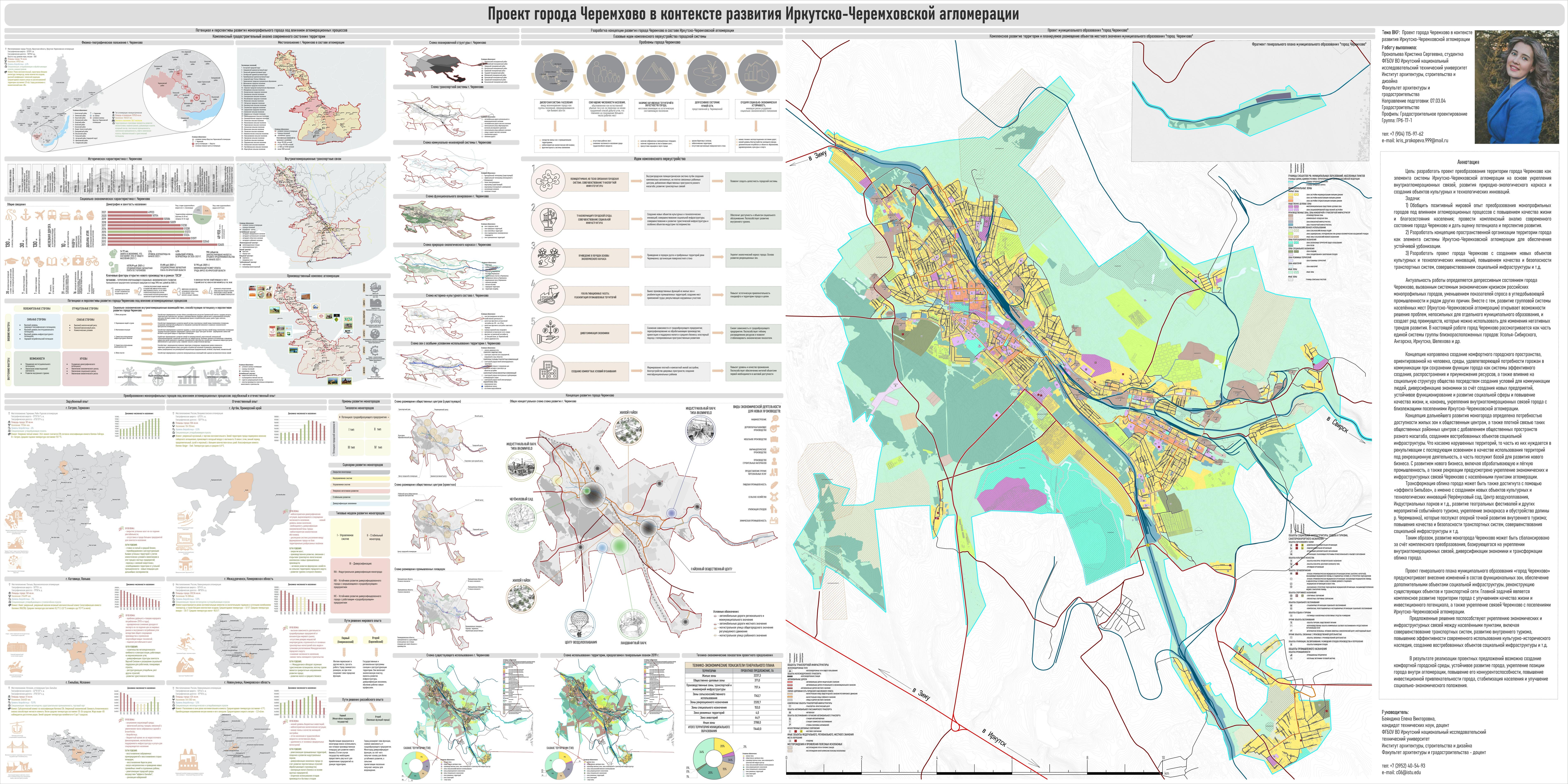Click the population decline people circle icon
1568x784 pixels.
tap(606, 74)
